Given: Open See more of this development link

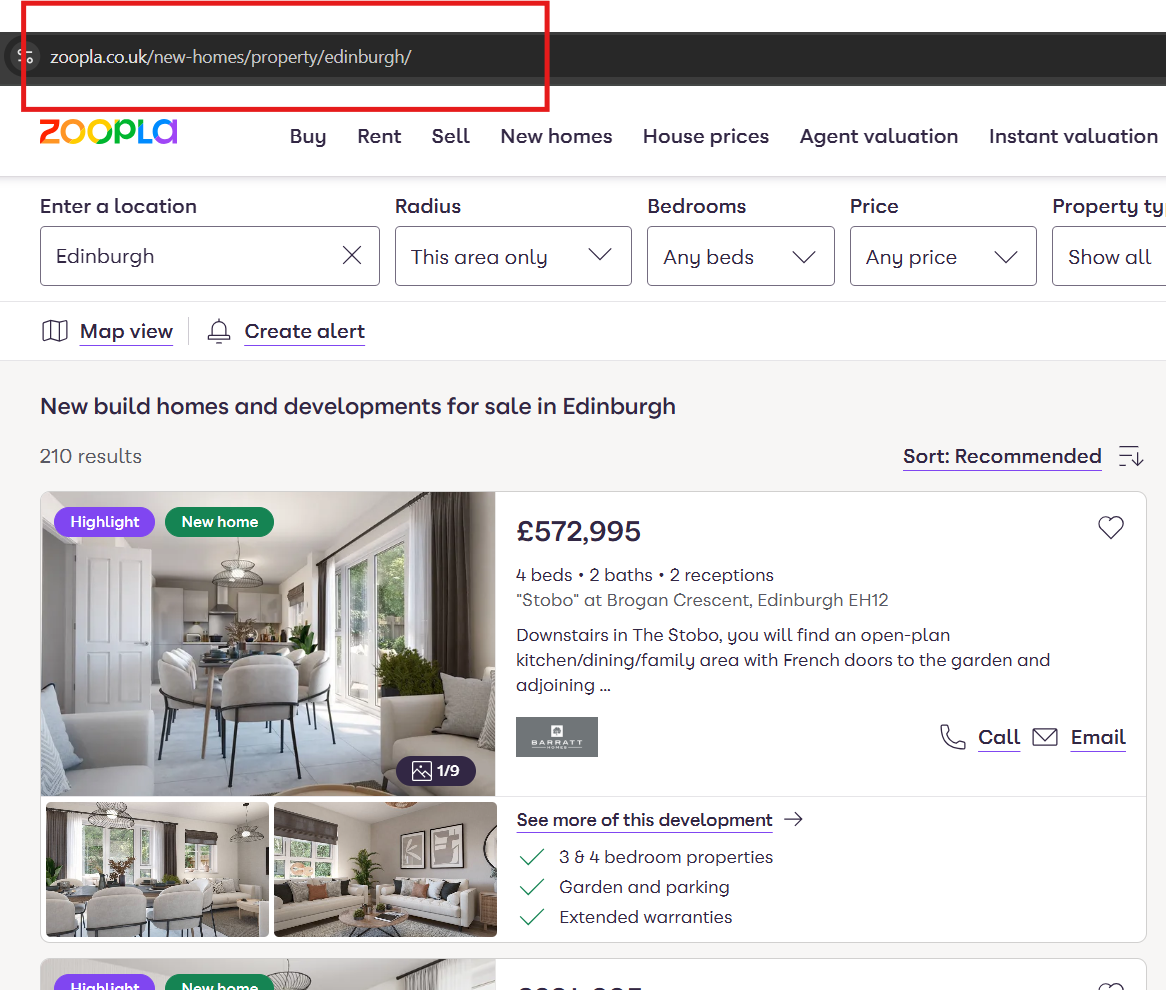Looking at the screenshot, I should 645,820.
